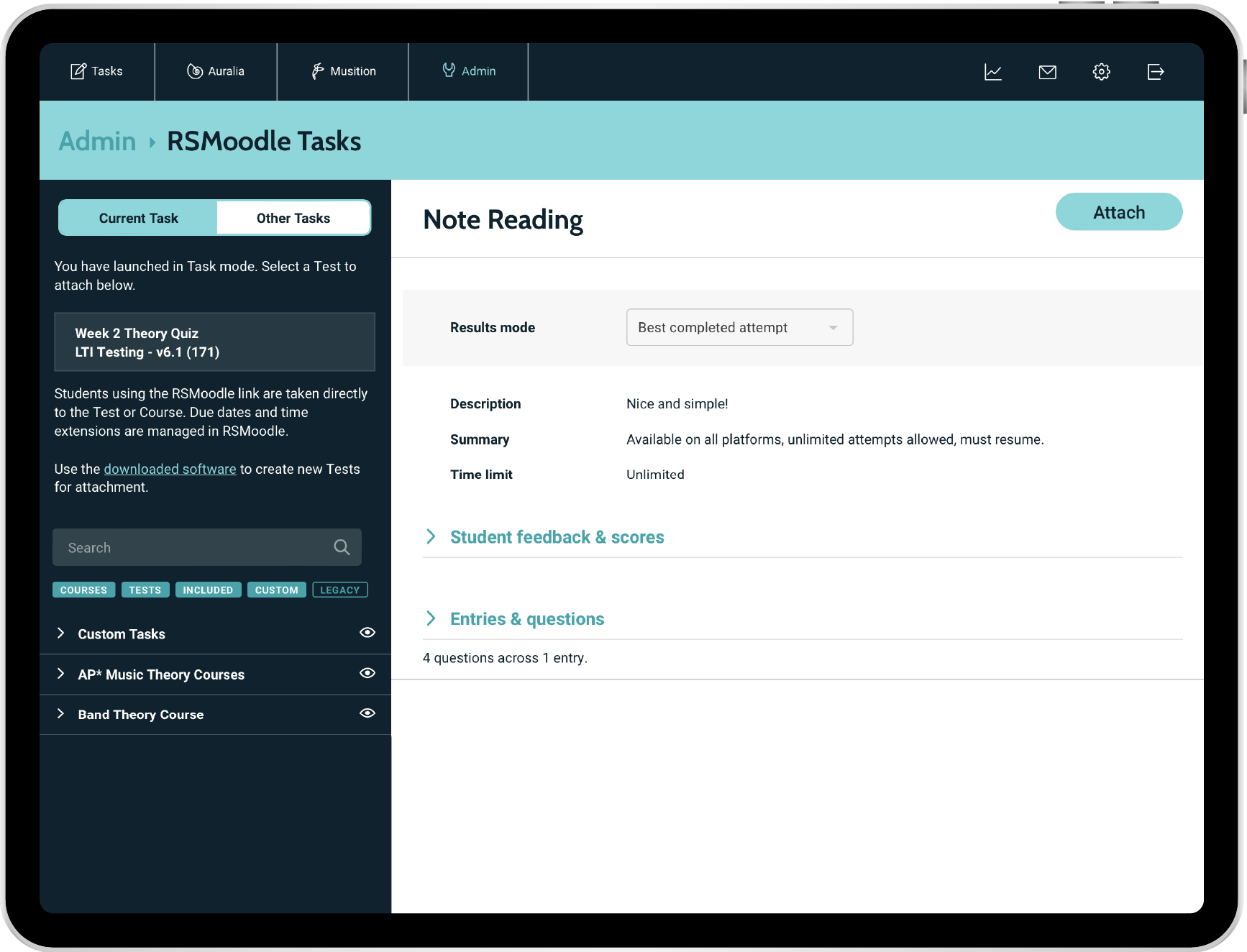Open the Auralia section

click(x=216, y=71)
